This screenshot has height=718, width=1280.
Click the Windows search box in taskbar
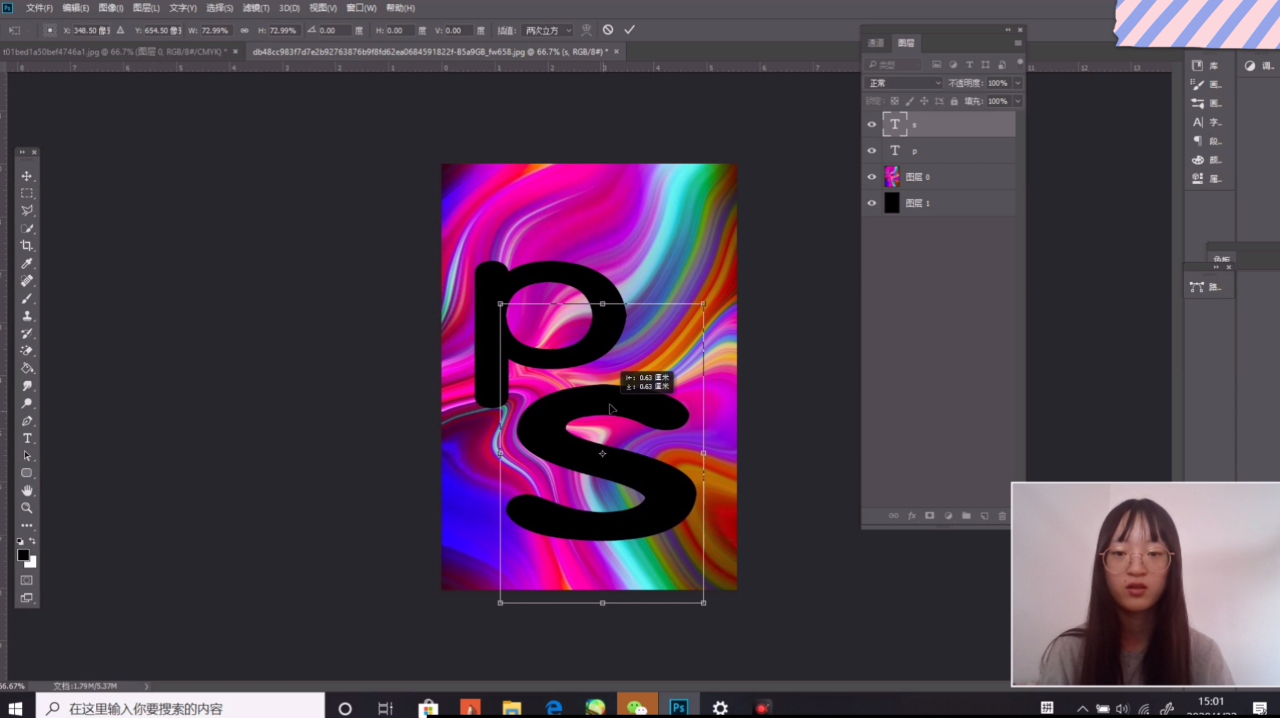pos(181,708)
